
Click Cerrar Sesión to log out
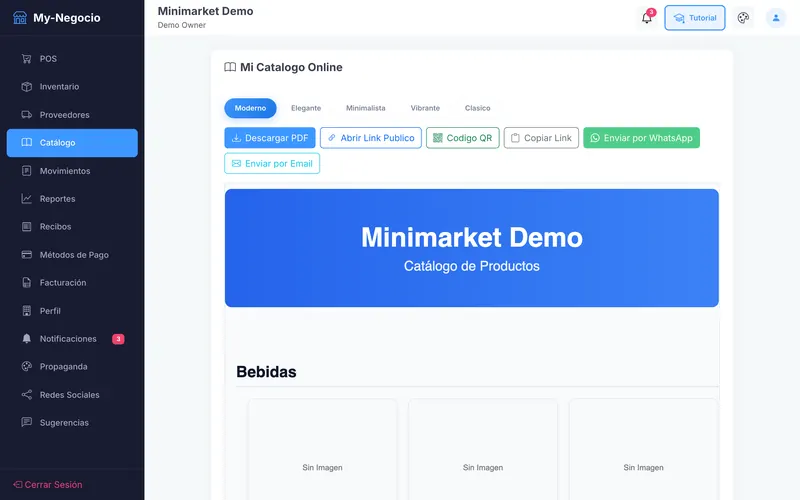point(48,485)
